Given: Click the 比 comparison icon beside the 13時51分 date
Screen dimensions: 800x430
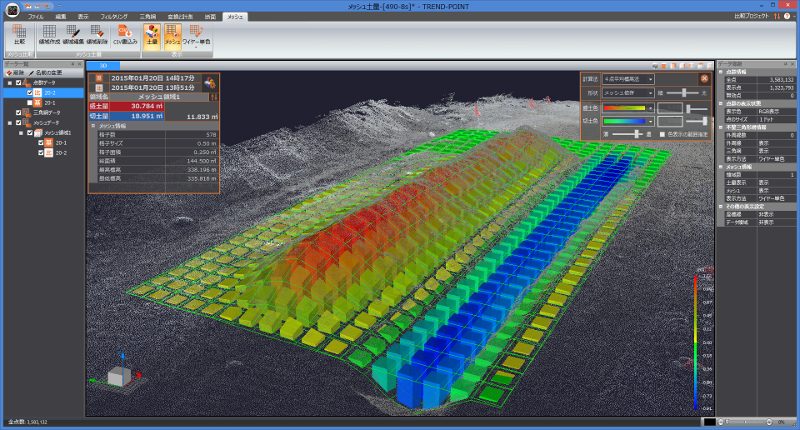Looking at the screenshot, I should (99, 87).
